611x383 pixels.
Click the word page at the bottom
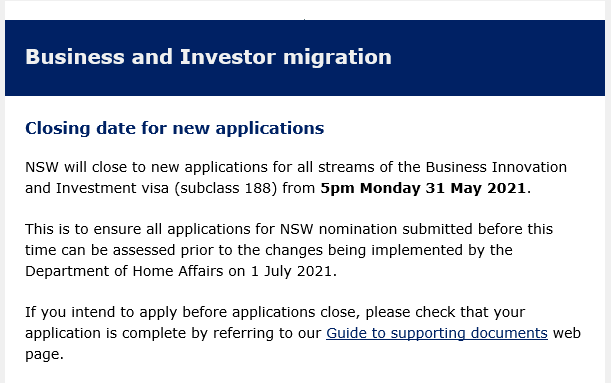click(x=42, y=355)
